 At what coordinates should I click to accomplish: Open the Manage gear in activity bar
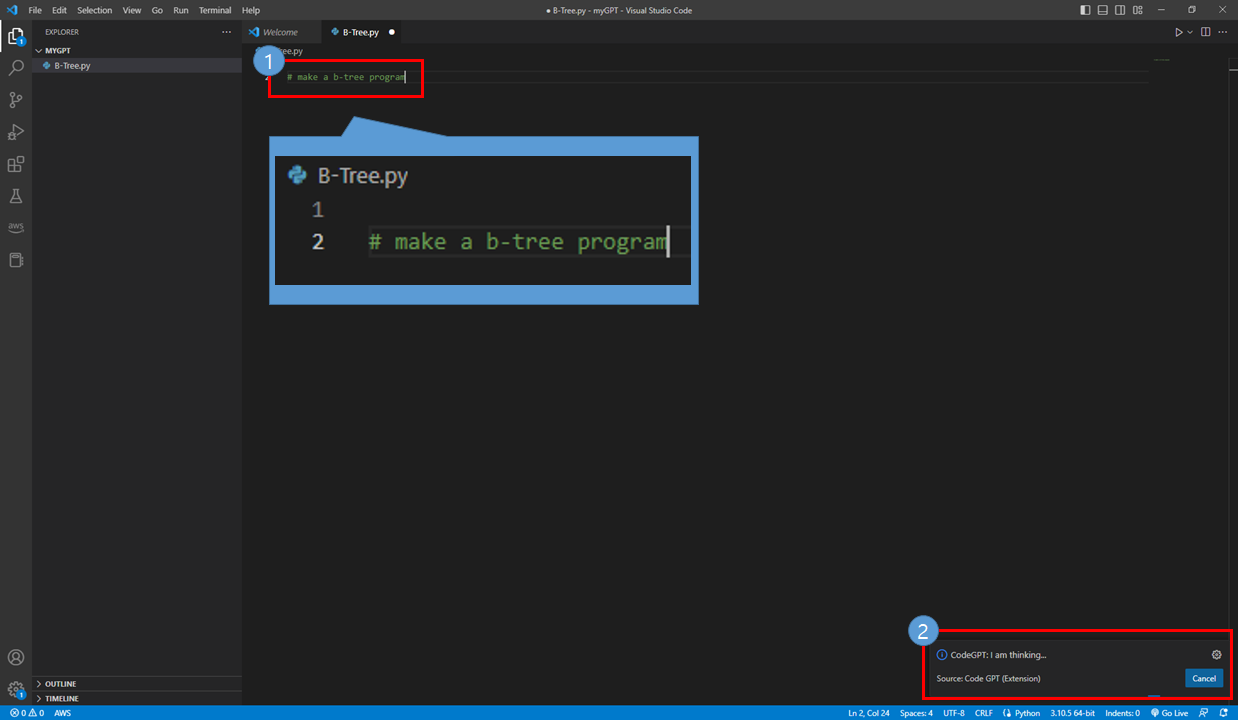pyautogui.click(x=16, y=689)
